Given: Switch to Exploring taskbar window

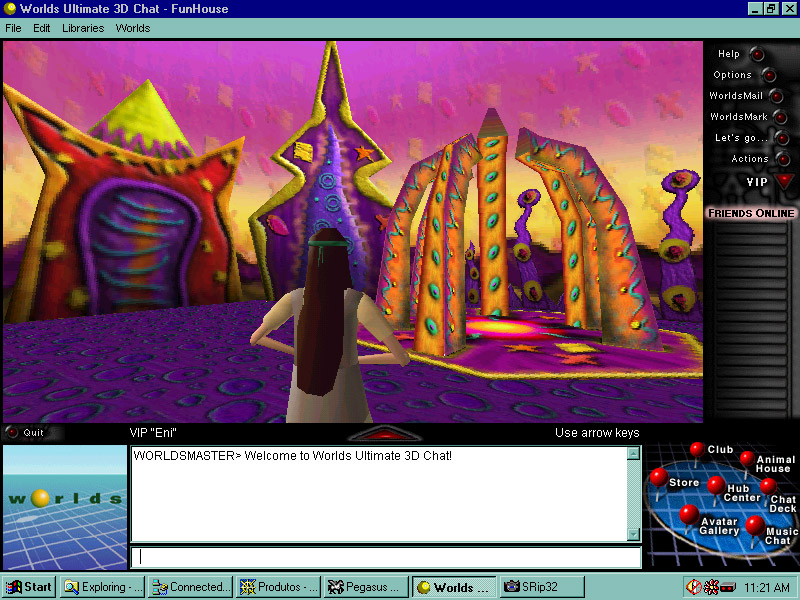Looking at the screenshot, I should coord(103,587).
